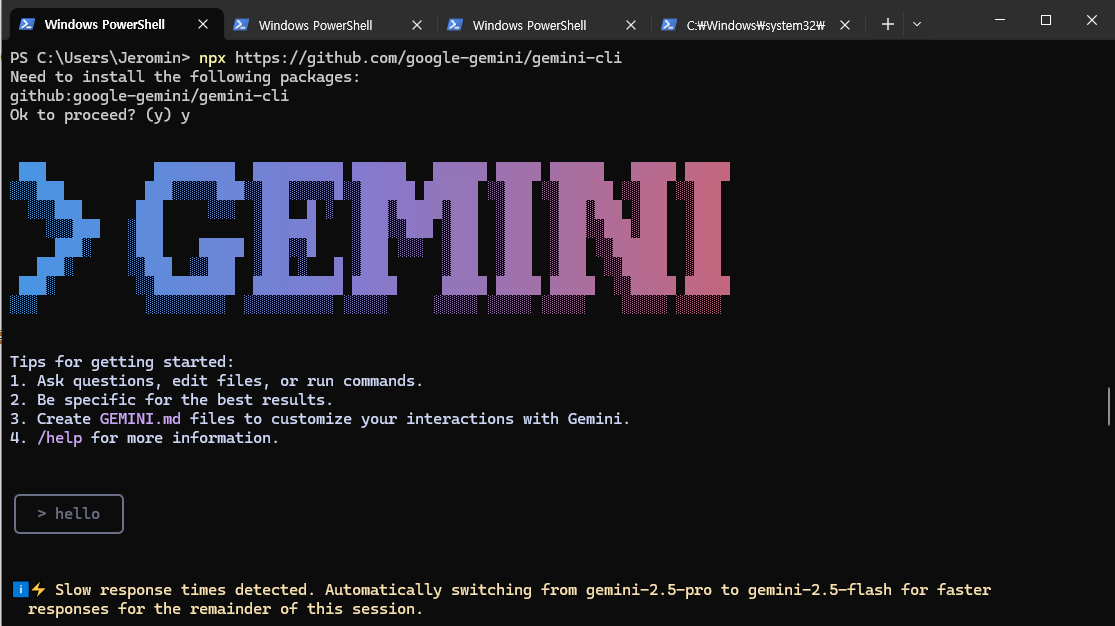This screenshot has width=1115, height=626.
Task: Maximize the terminal window
Action: pyautogui.click(x=1045, y=20)
